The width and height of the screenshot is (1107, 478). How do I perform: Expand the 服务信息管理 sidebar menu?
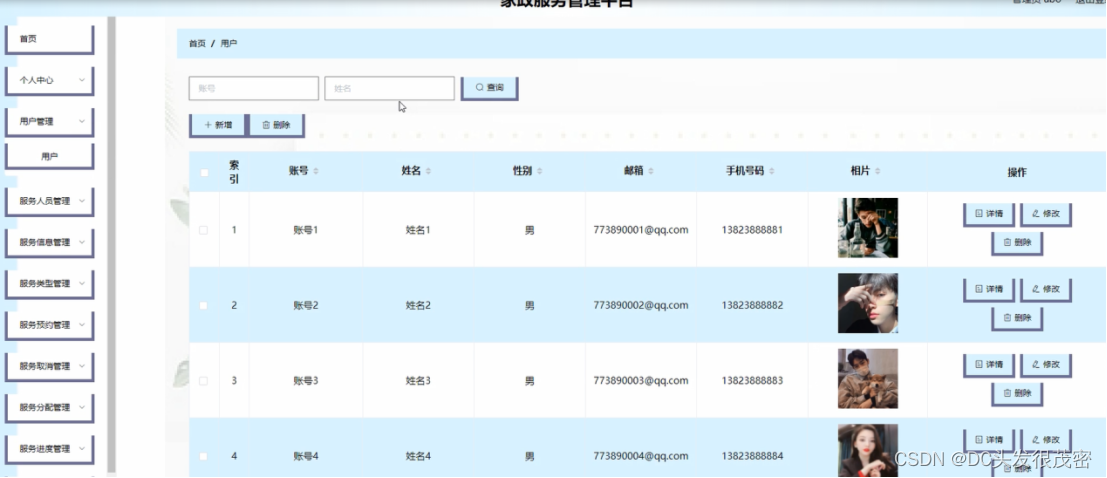point(49,242)
